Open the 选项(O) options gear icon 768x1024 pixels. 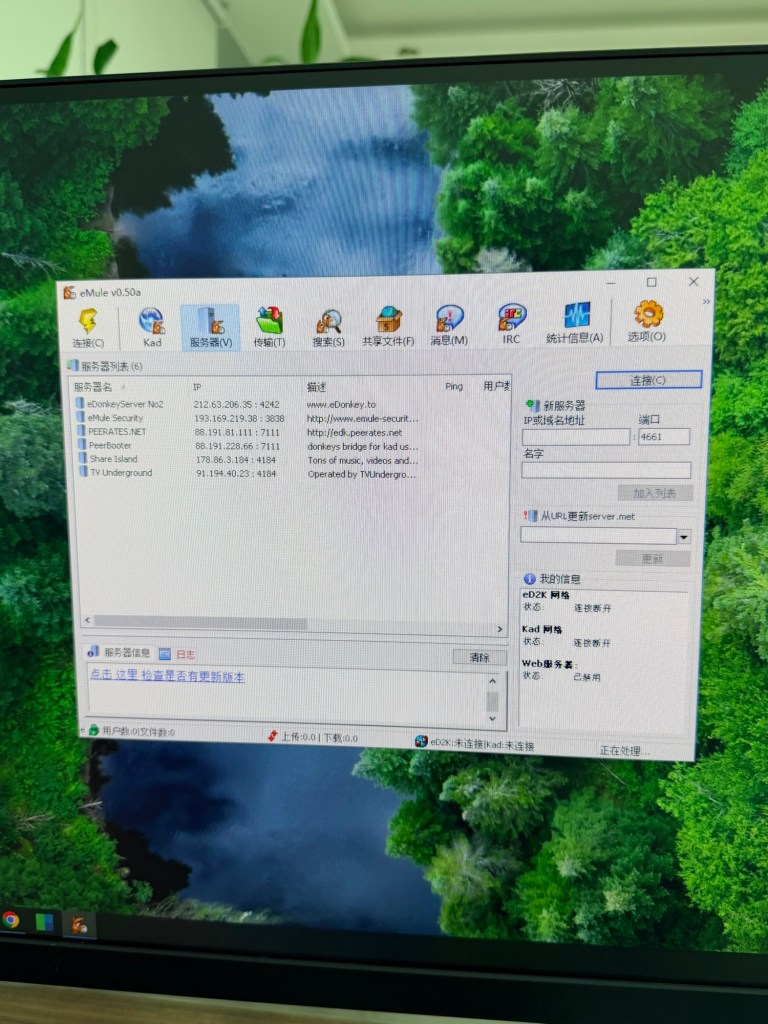tap(647, 322)
